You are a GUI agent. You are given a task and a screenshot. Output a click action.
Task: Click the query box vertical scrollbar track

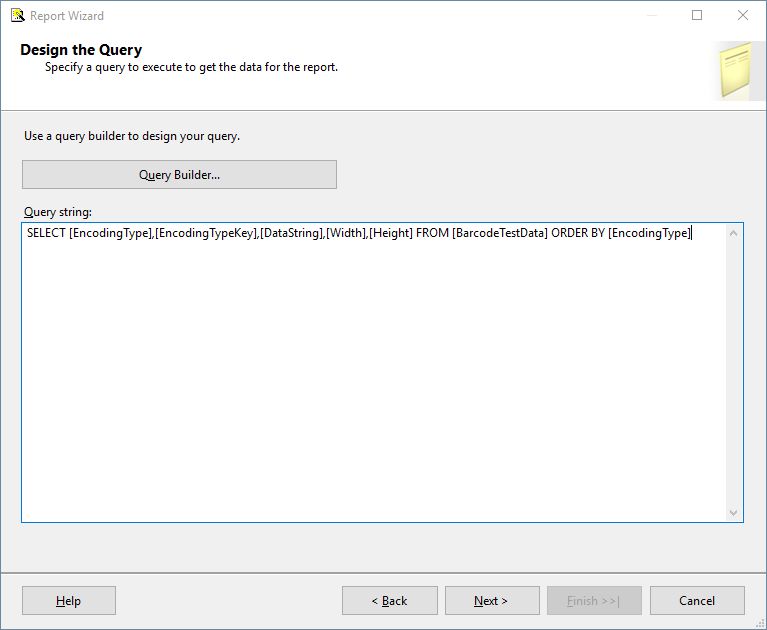[734, 370]
